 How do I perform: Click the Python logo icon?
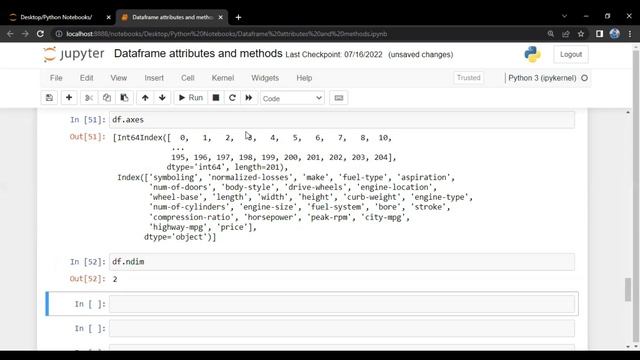tap(532, 54)
